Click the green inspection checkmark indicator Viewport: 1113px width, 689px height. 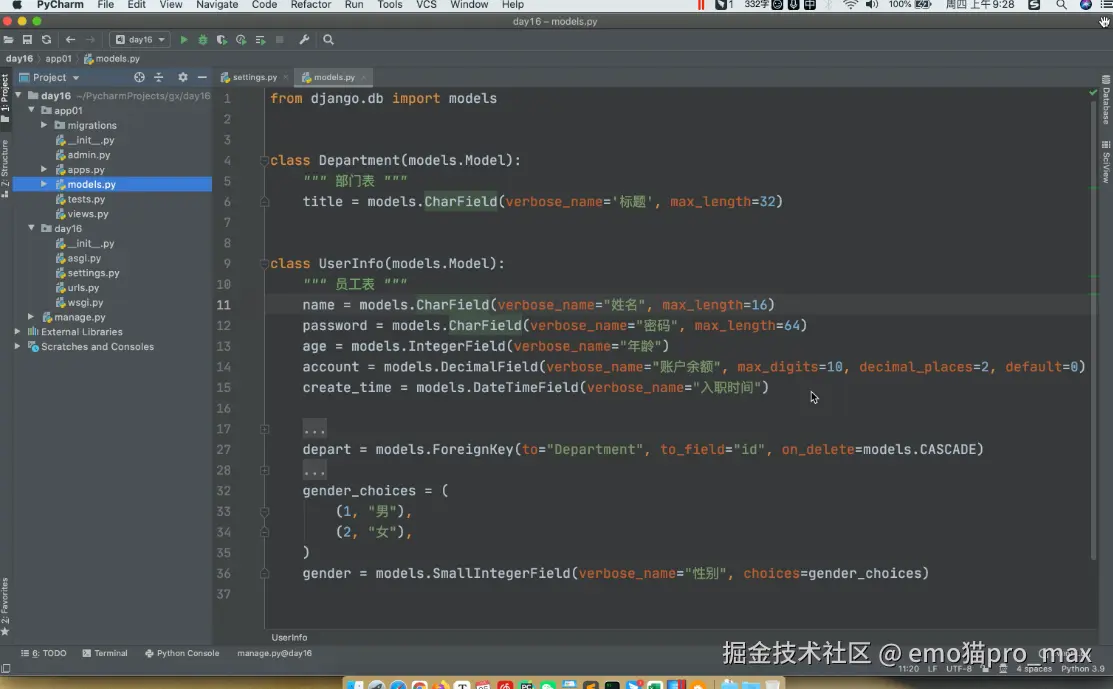1093,92
